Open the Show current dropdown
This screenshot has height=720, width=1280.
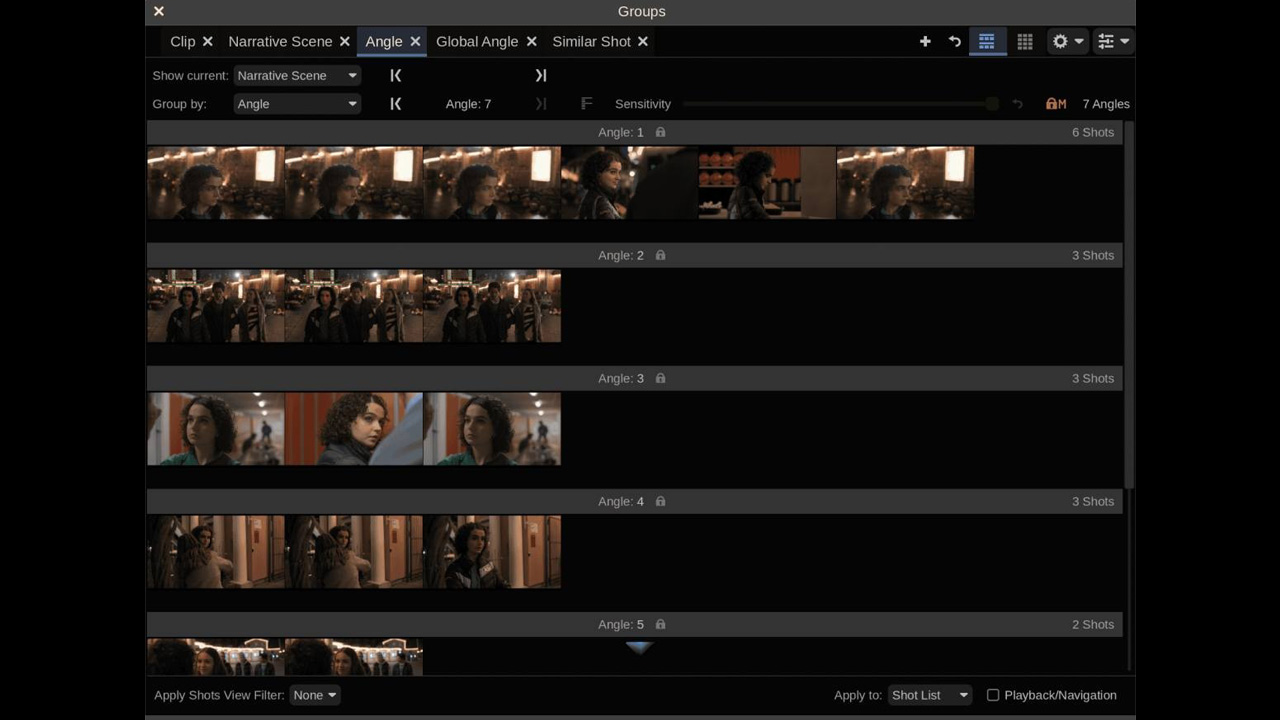297,75
